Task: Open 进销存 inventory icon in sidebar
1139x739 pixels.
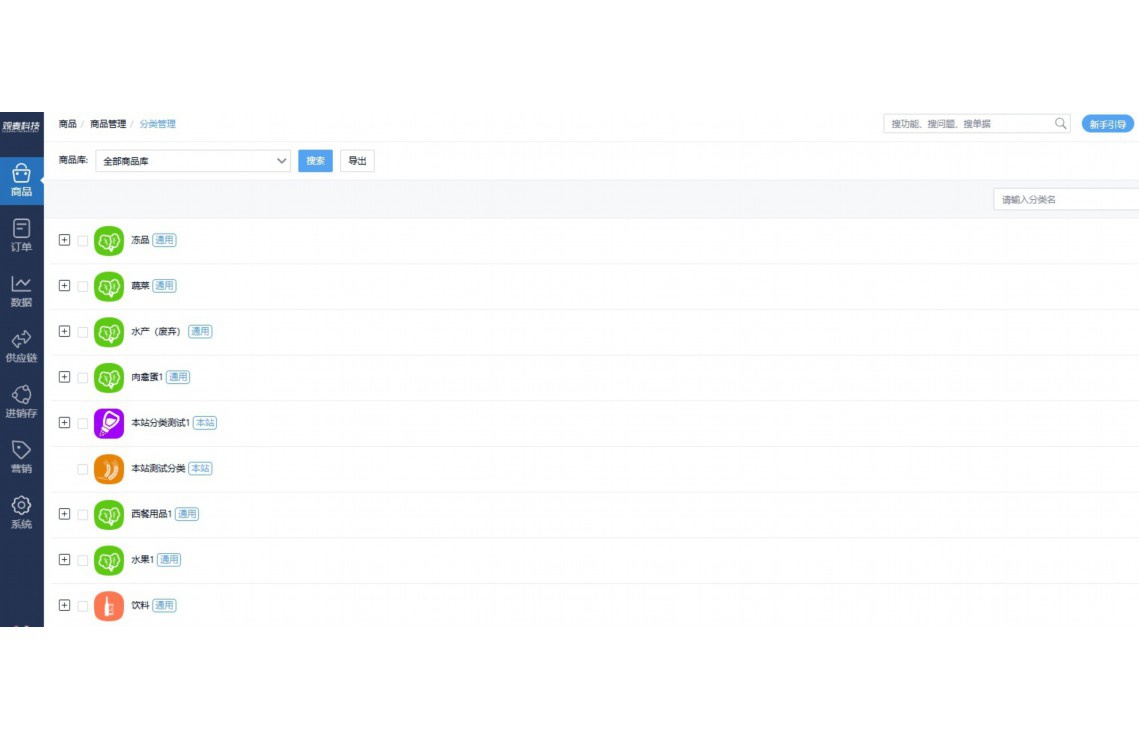Action: point(21,396)
